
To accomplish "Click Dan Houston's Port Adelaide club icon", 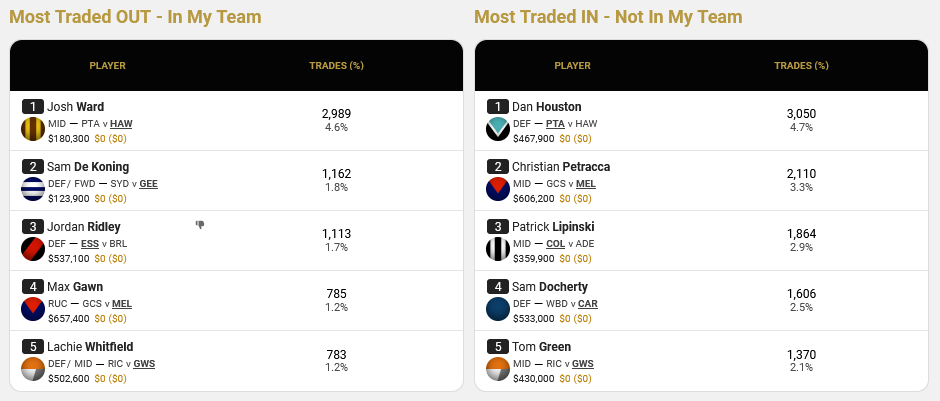I will click(x=498, y=129).
